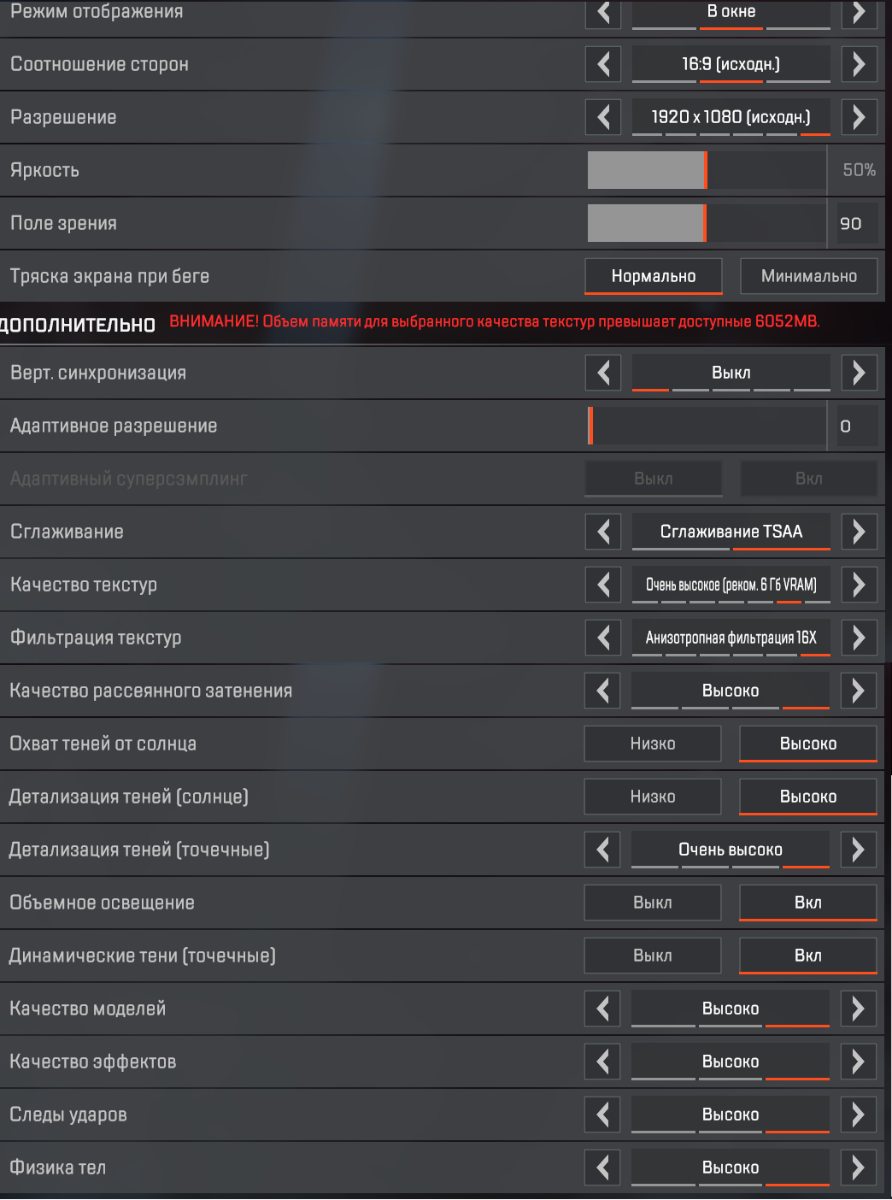Disable Объемное освещение with Выкл
Screen dimensions: 892x1200
652,903
